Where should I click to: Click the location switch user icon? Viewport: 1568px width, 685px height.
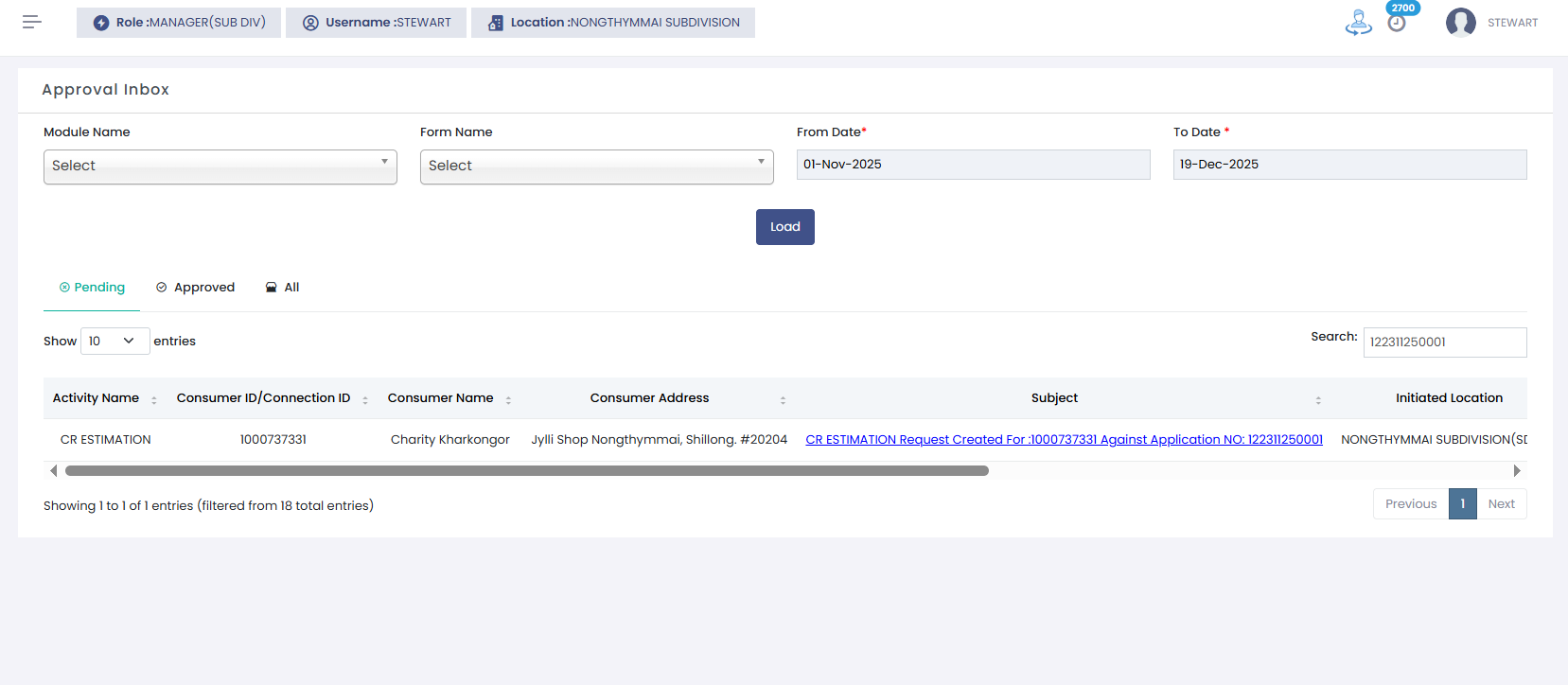click(x=1358, y=22)
